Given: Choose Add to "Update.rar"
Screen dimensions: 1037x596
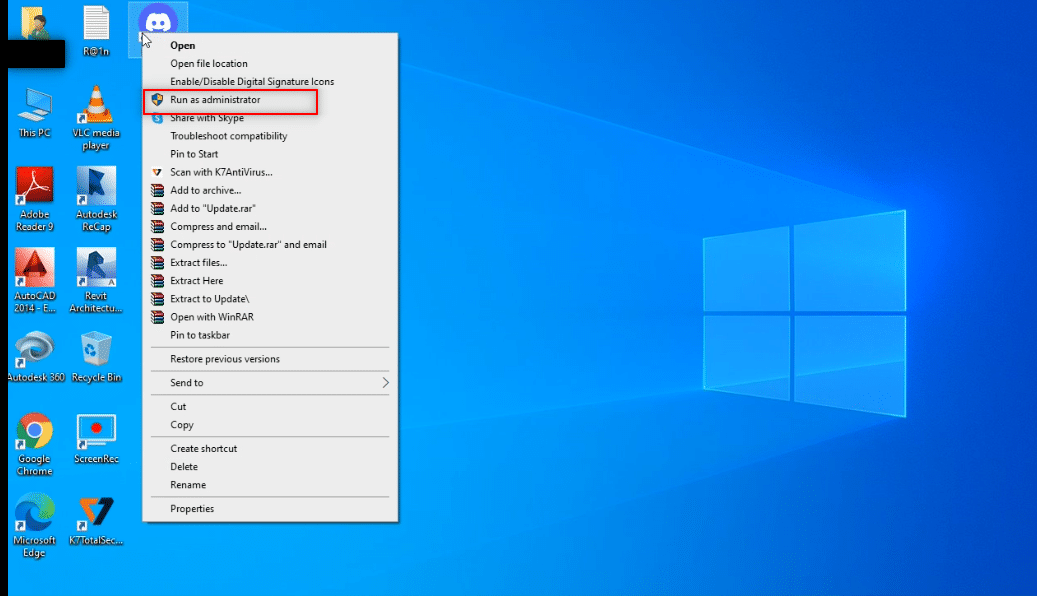Looking at the screenshot, I should click(x=270, y=208).
